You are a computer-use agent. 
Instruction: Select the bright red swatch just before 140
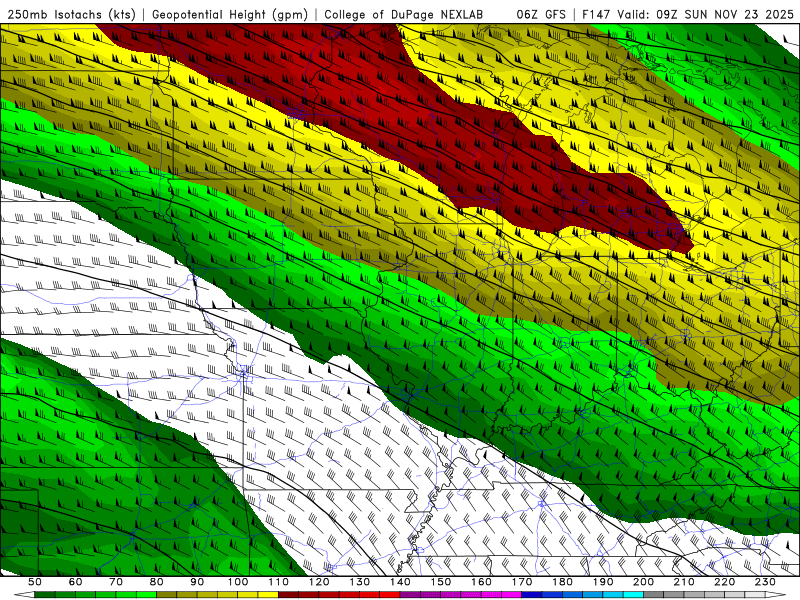[390, 595]
